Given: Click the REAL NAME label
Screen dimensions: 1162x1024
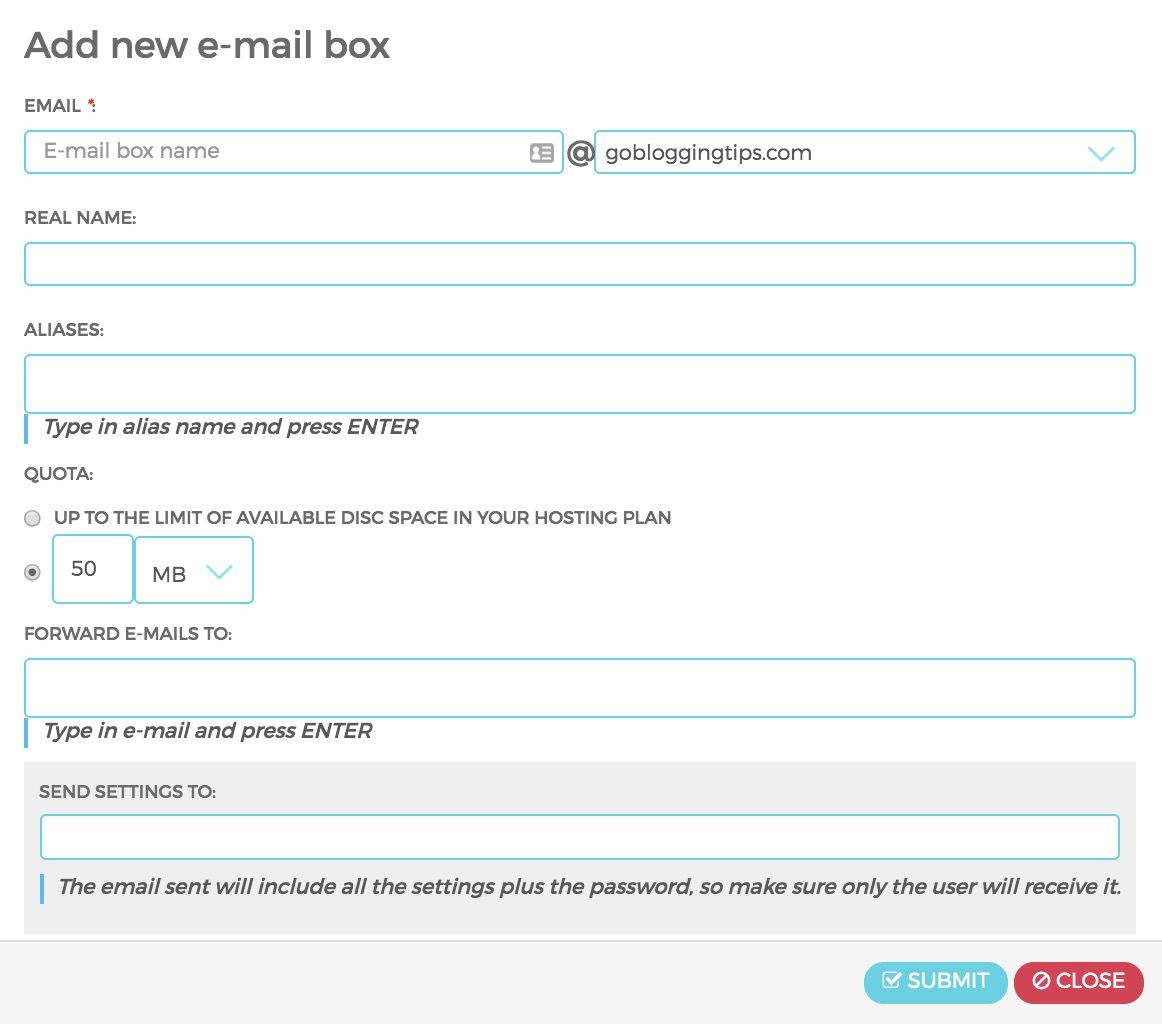Looking at the screenshot, I should [x=80, y=218].
